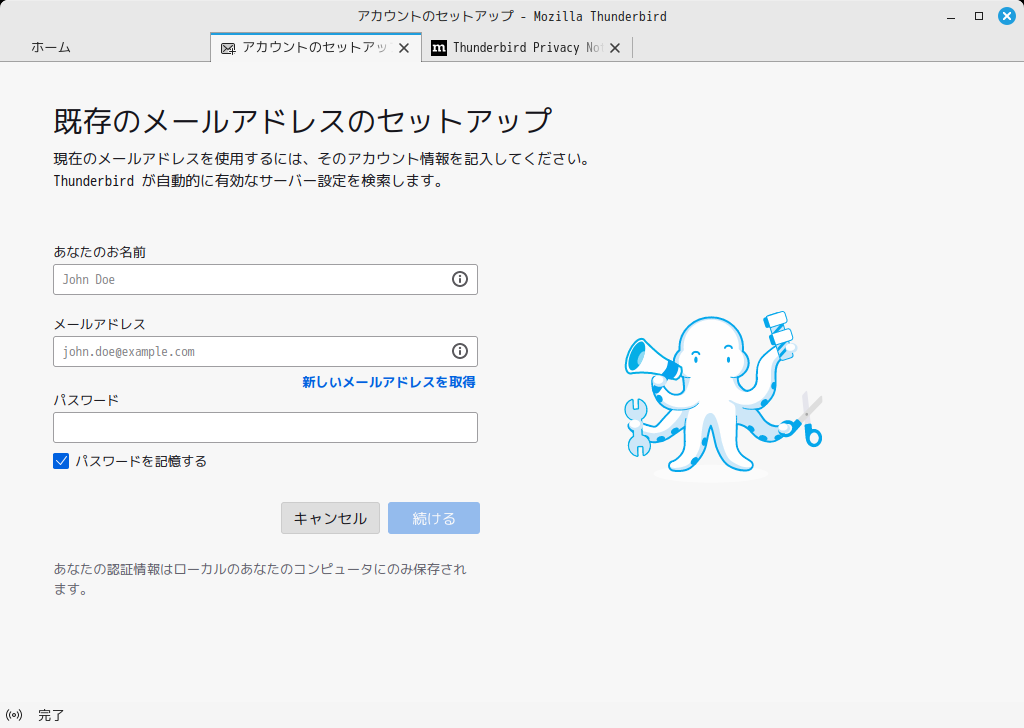
Task: Click the account setup tab envelope icon
Action: (228, 48)
